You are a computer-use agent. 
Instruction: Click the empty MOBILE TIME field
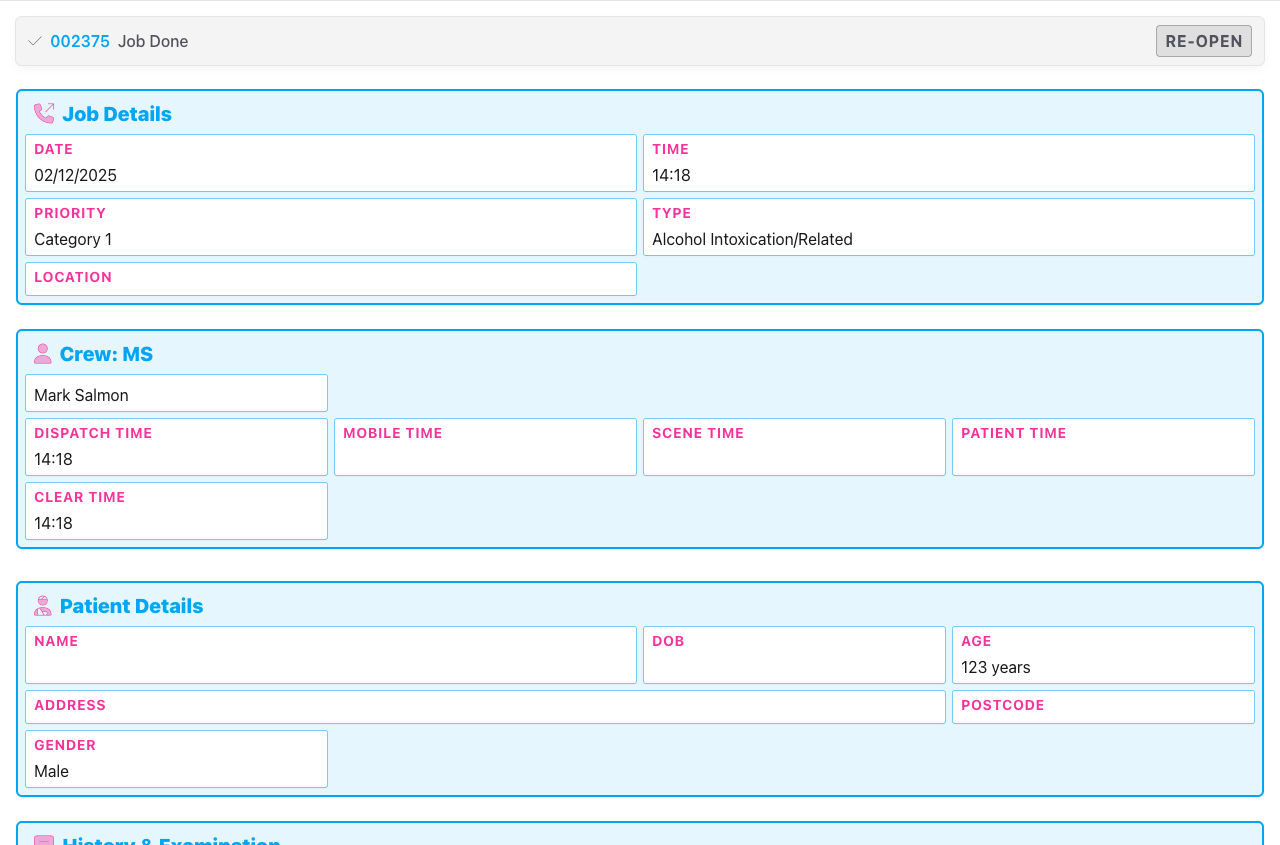tap(485, 455)
